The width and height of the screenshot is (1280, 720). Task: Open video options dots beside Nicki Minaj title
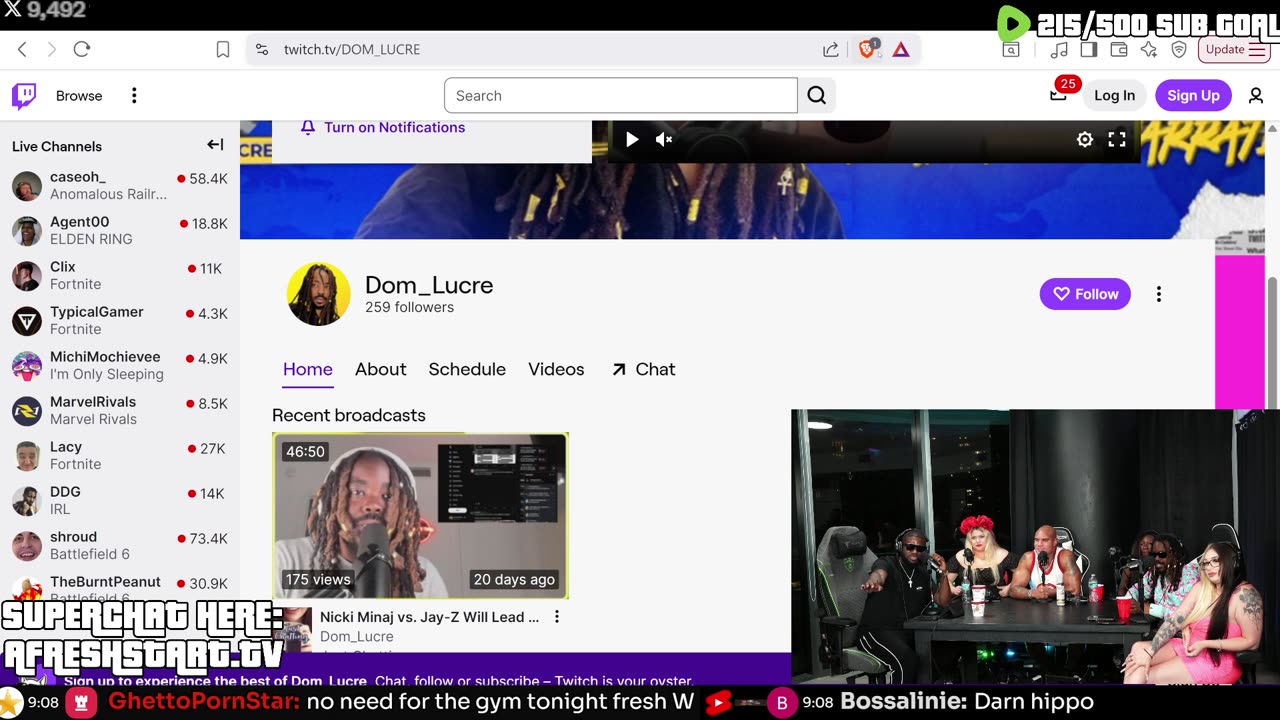557,617
